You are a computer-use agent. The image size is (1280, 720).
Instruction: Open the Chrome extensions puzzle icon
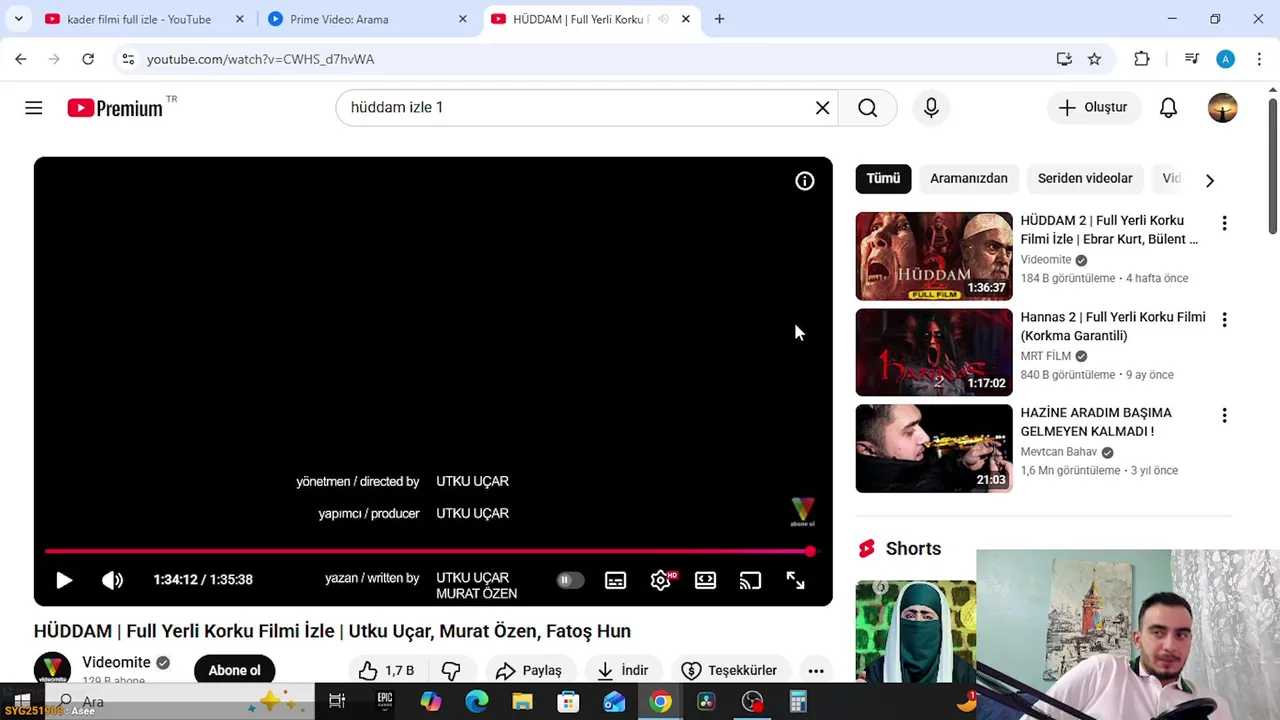tap(1141, 59)
